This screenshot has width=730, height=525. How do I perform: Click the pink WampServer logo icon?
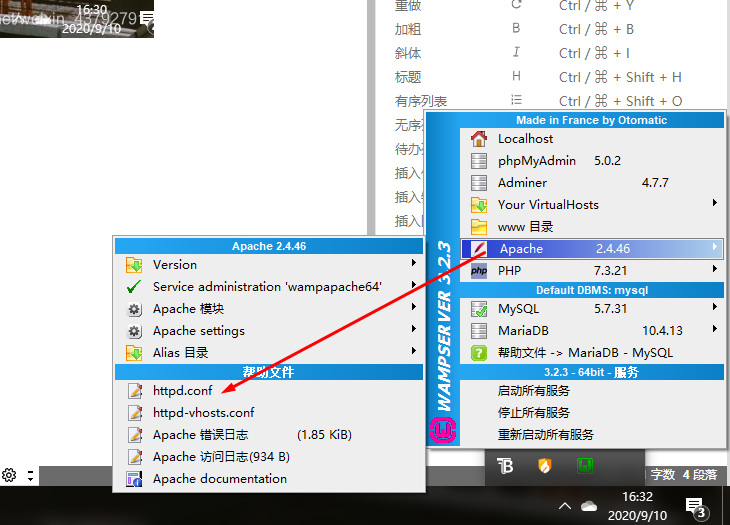coord(443,430)
